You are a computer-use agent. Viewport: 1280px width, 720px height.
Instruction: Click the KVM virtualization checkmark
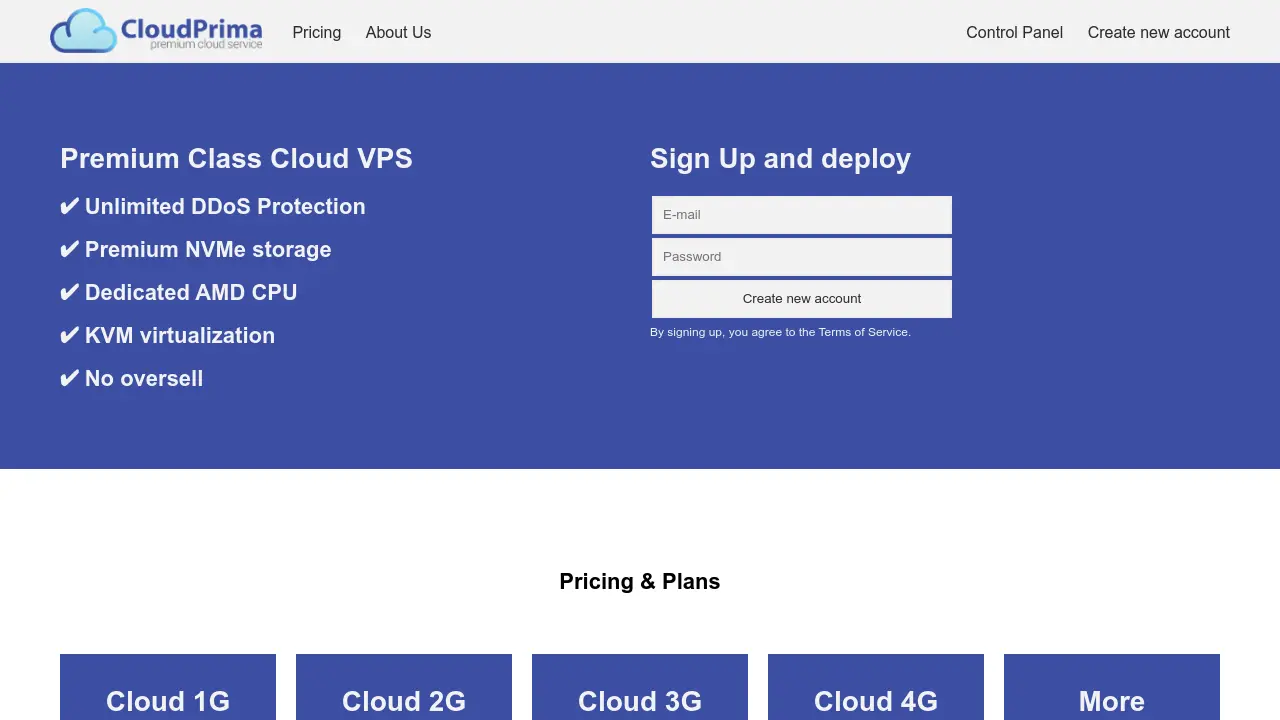pyautogui.click(x=69, y=335)
